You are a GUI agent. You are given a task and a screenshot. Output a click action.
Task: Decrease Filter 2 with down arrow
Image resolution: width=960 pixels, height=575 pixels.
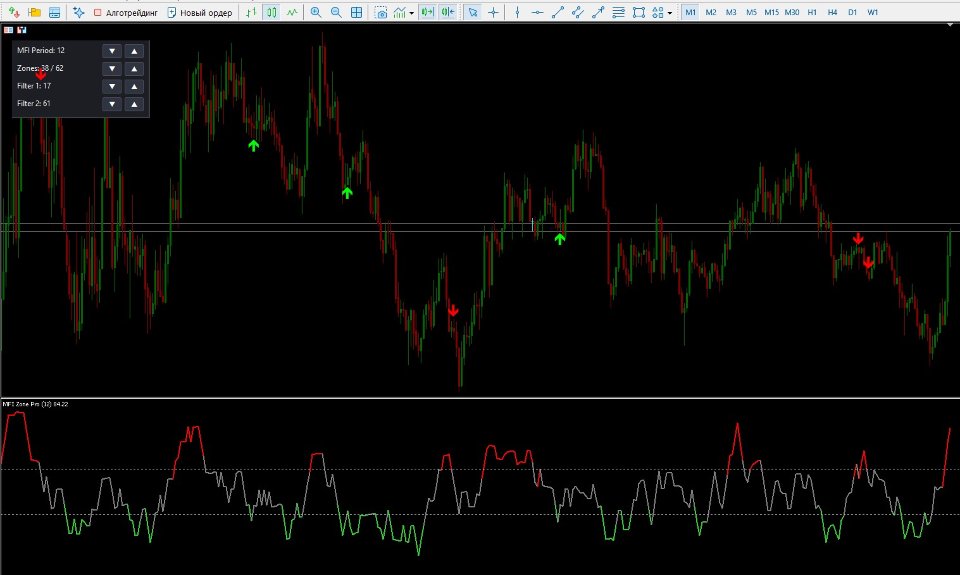[112, 104]
